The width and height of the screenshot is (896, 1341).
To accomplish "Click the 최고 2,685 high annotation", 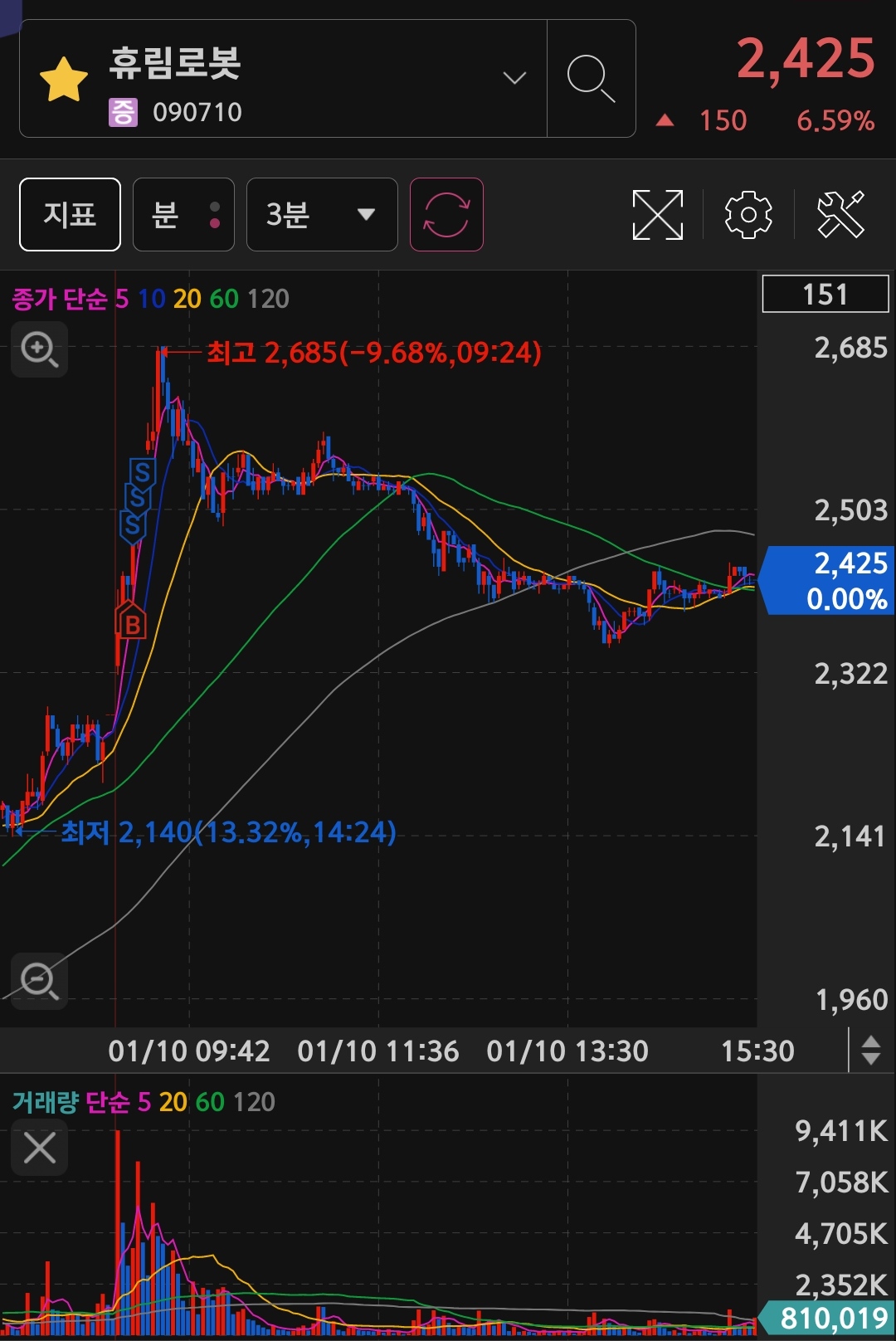I will pyautogui.click(x=373, y=353).
